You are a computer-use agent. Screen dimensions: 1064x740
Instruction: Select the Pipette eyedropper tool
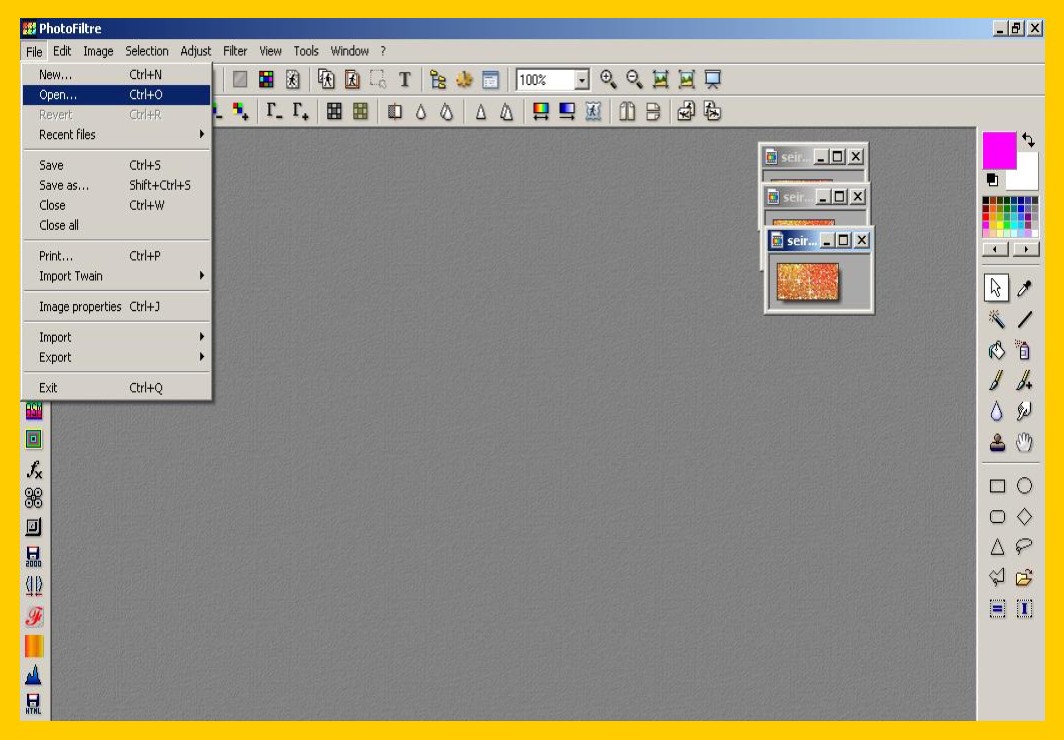coord(1024,289)
